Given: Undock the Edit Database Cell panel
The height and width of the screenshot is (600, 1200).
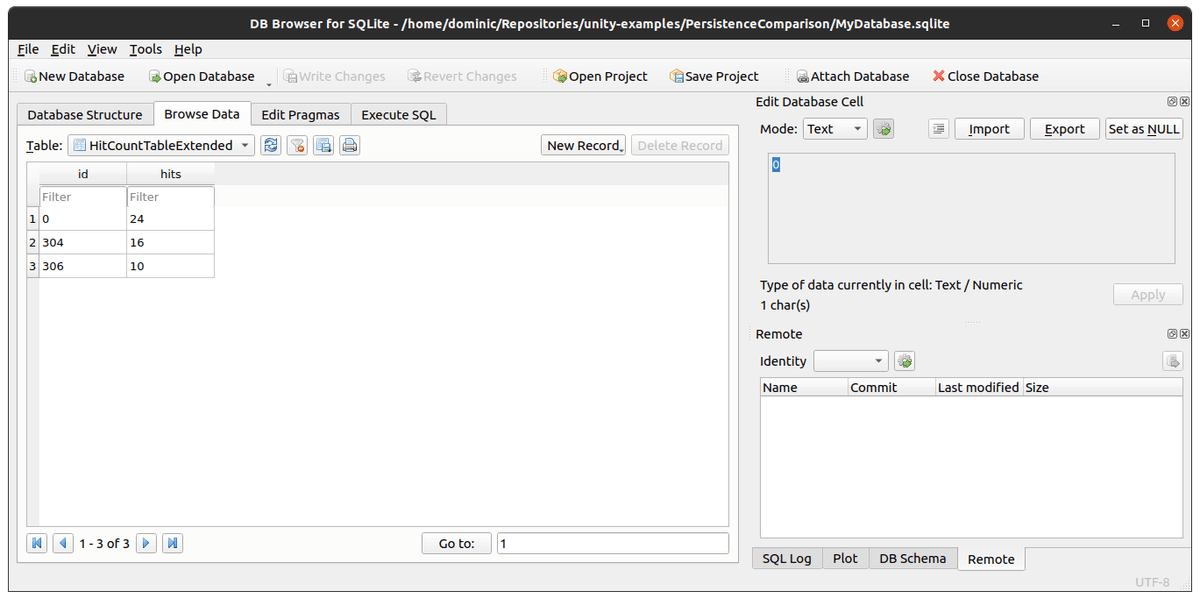Looking at the screenshot, I should tap(1170, 101).
